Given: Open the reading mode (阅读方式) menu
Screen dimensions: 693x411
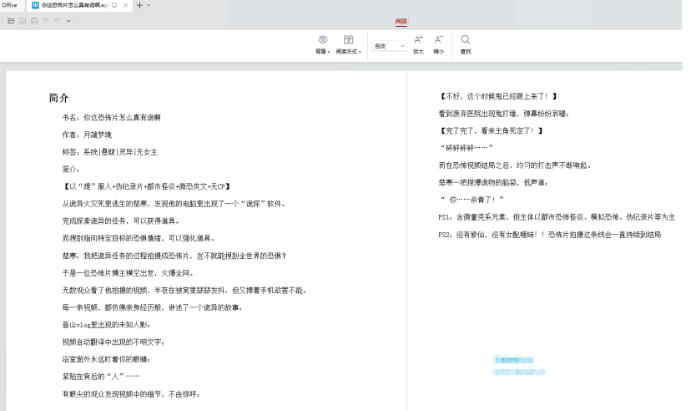Looking at the screenshot, I should point(348,45).
